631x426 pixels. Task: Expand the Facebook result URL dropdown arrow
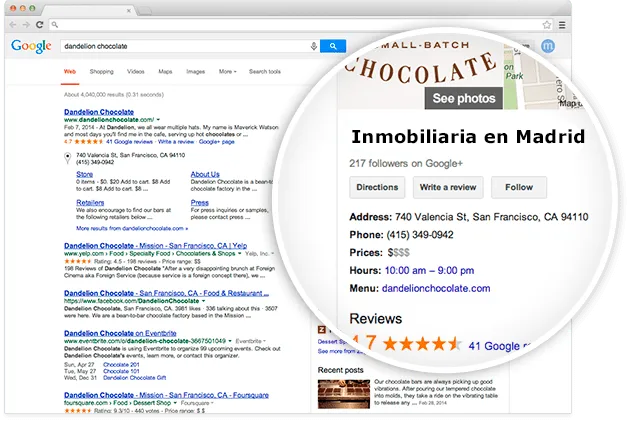203,301
